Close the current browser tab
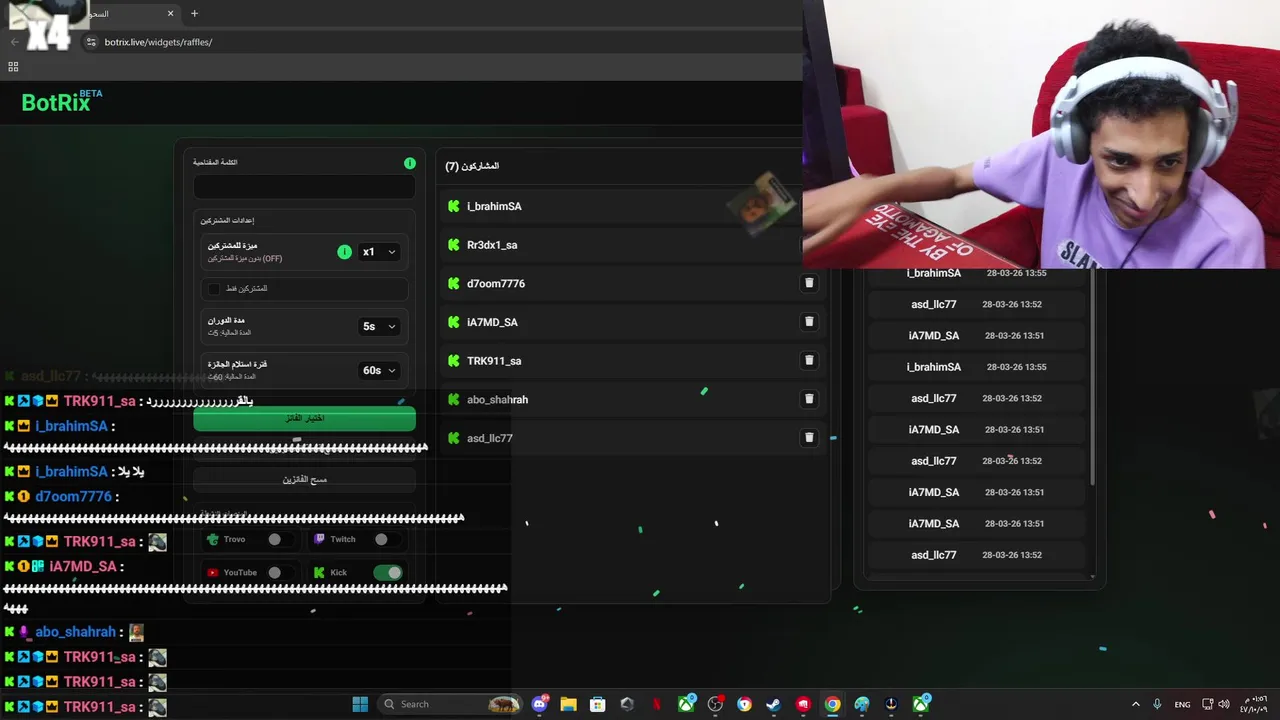The width and height of the screenshot is (1280, 720). (x=170, y=14)
